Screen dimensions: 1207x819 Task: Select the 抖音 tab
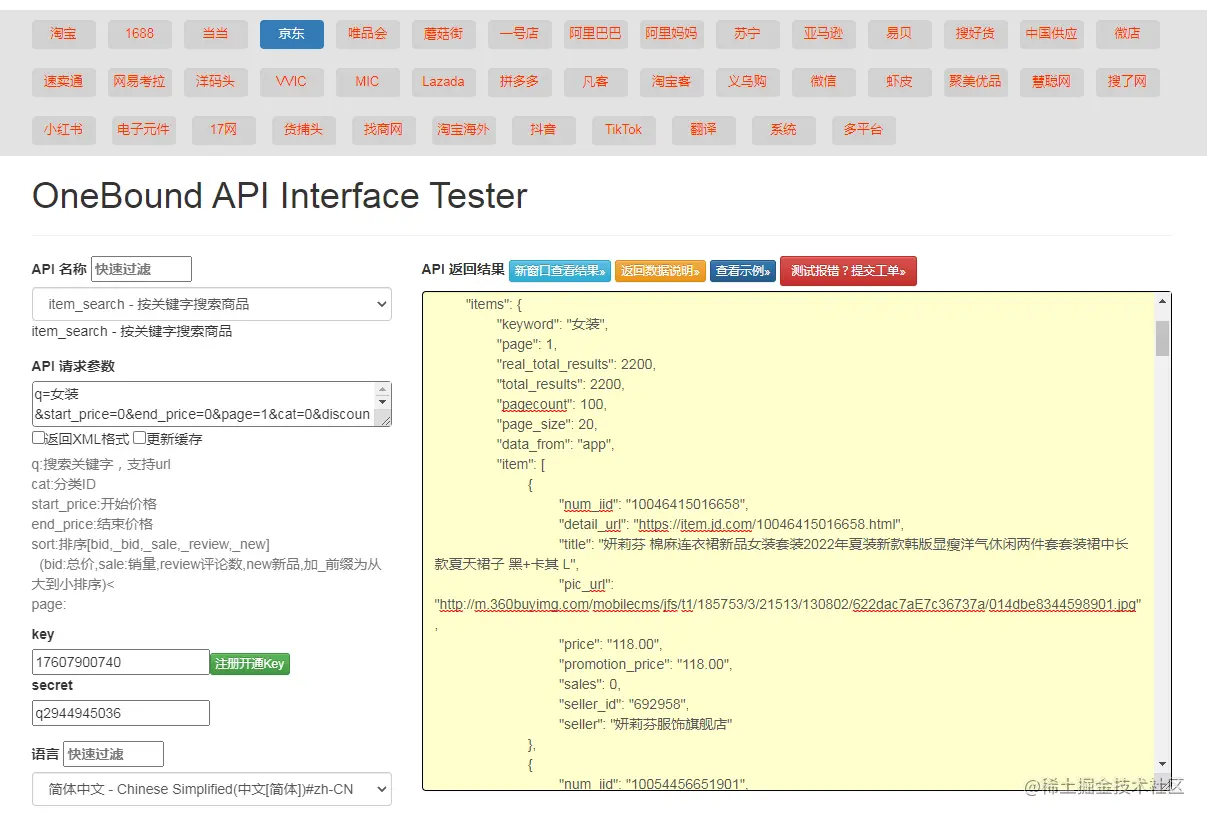coord(544,130)
